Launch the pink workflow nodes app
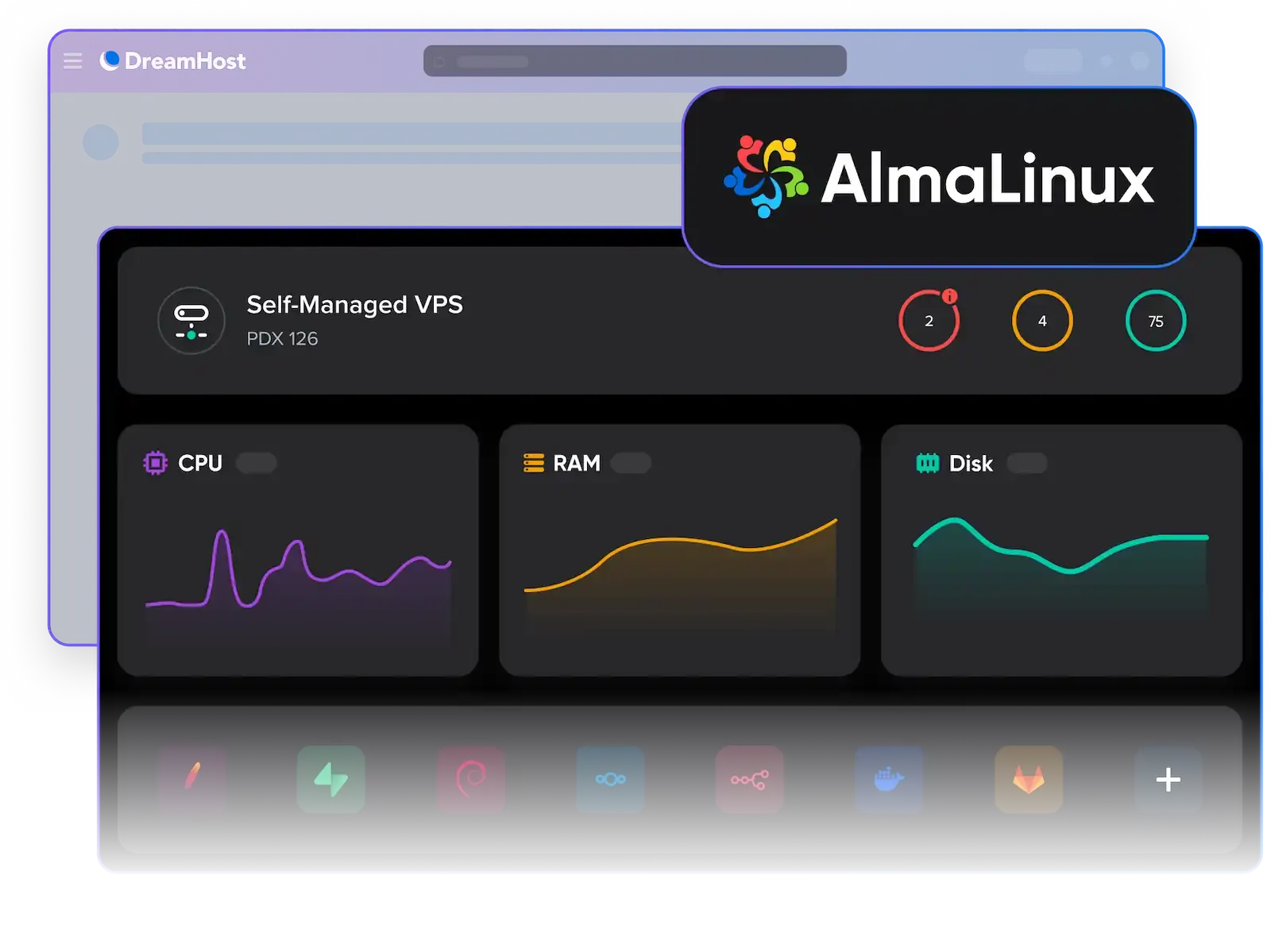This screenshot has width=1271, height=952. (749, 779)
